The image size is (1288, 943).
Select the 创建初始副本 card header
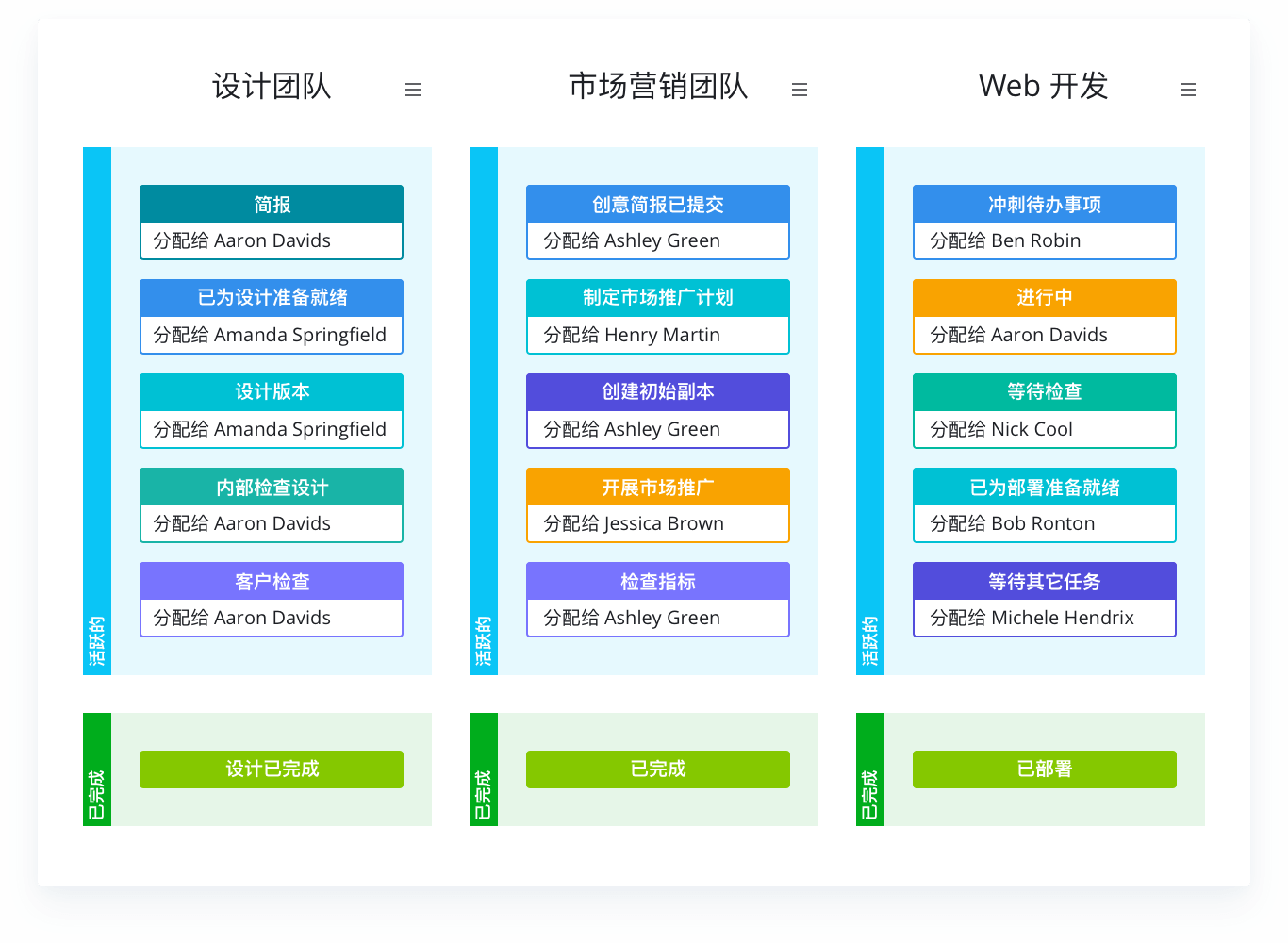(658, 392)
